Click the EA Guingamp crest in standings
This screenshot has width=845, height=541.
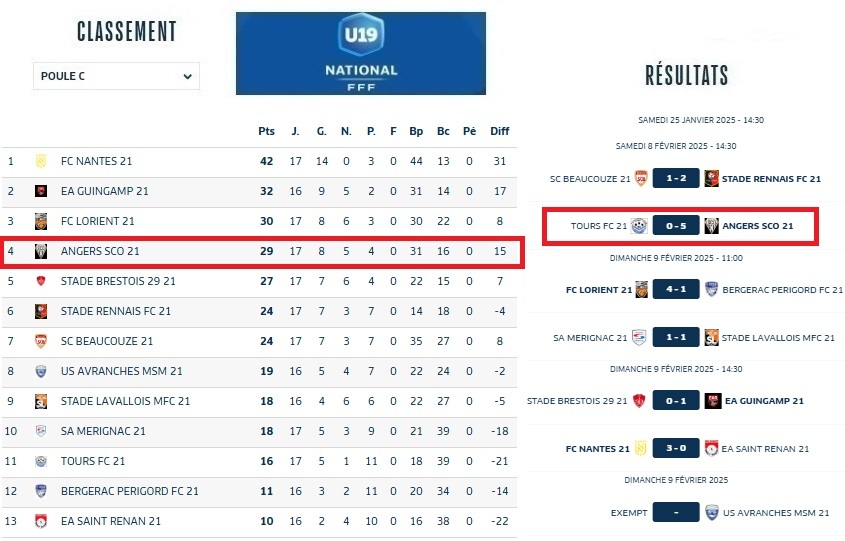pyautogui.click(x=41, y=191)
